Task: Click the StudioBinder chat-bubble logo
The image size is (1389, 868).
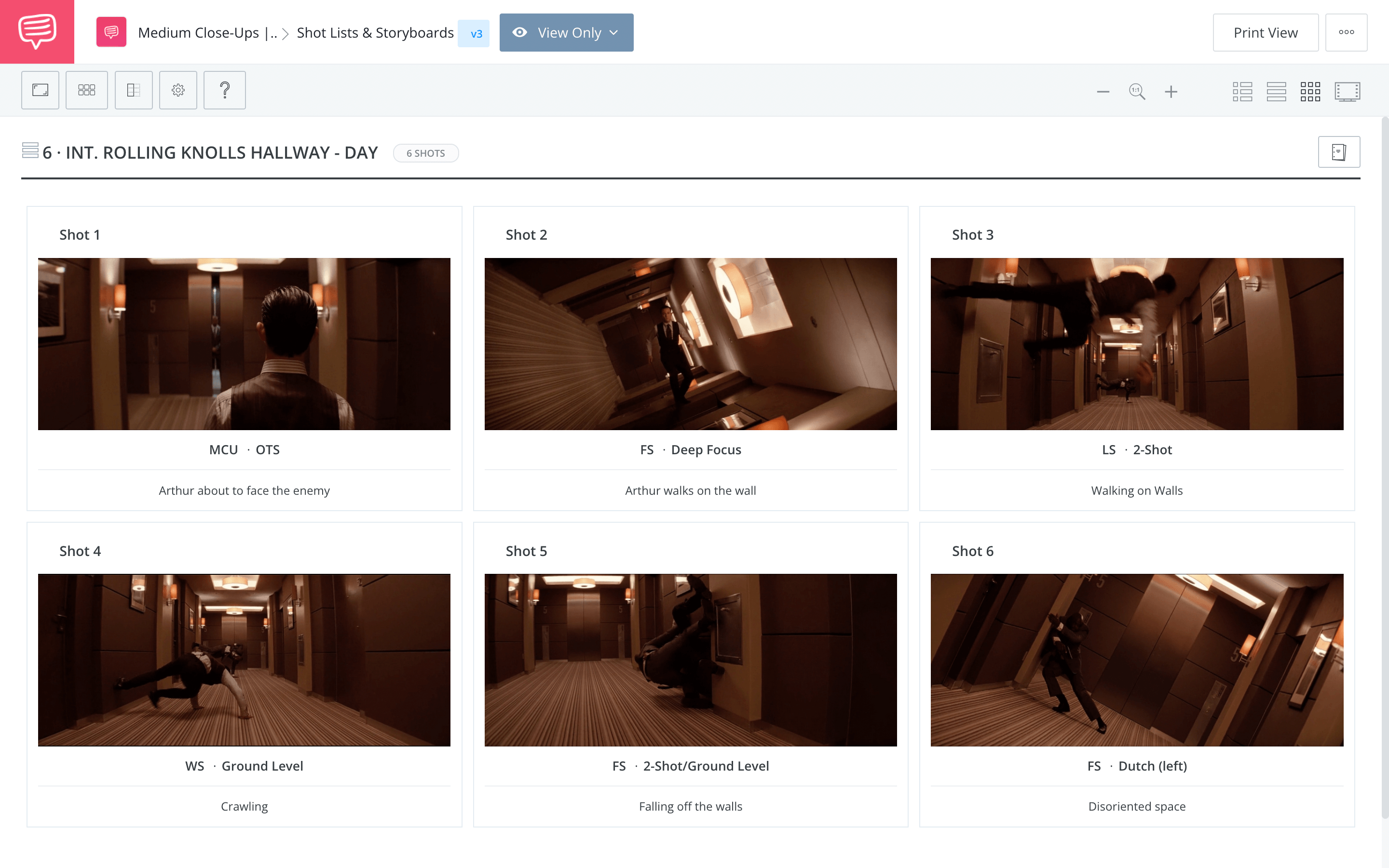Action: coord(37,31)
